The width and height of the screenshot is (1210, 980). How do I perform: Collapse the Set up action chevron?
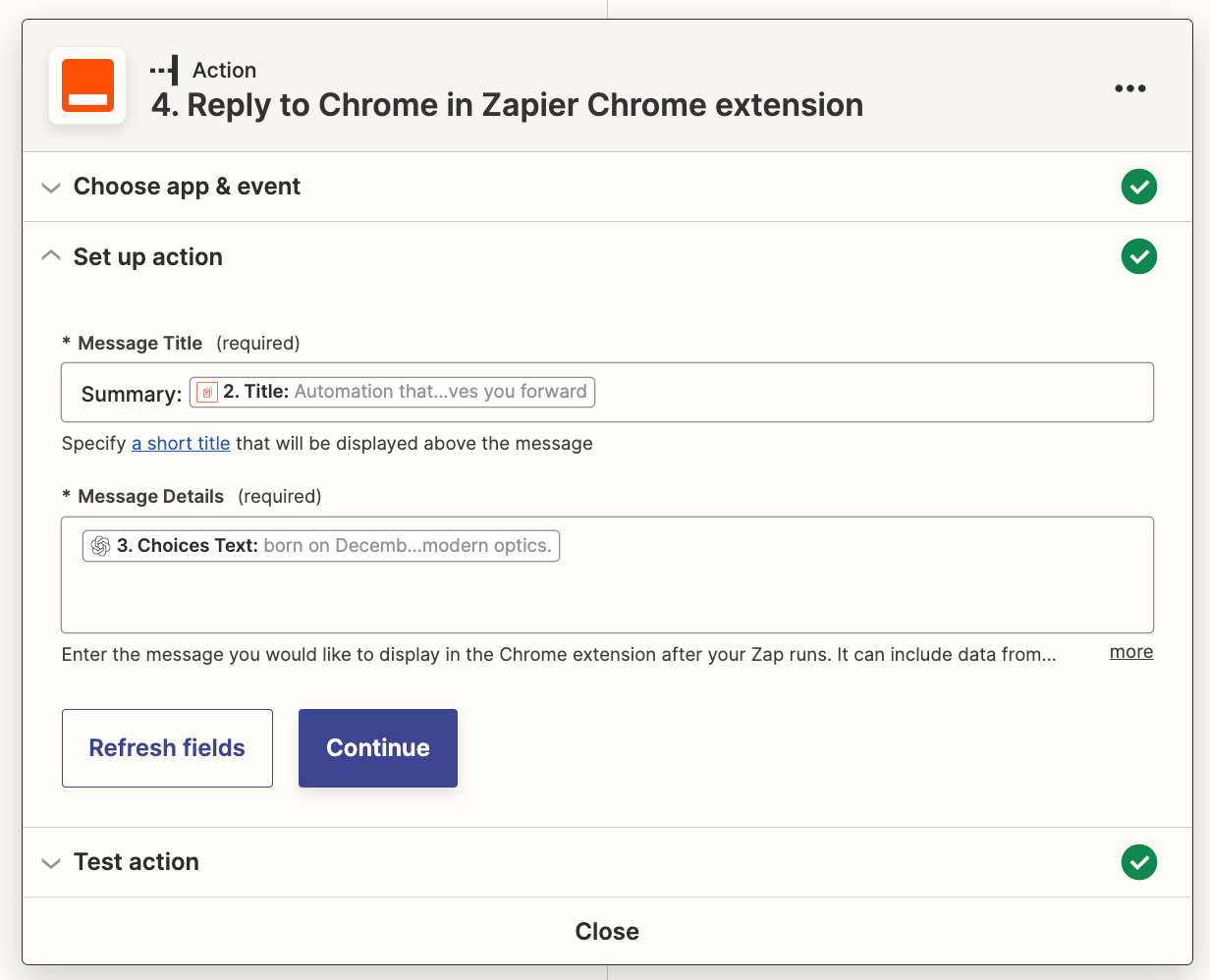pyautogui.click(x=51, y=256)
